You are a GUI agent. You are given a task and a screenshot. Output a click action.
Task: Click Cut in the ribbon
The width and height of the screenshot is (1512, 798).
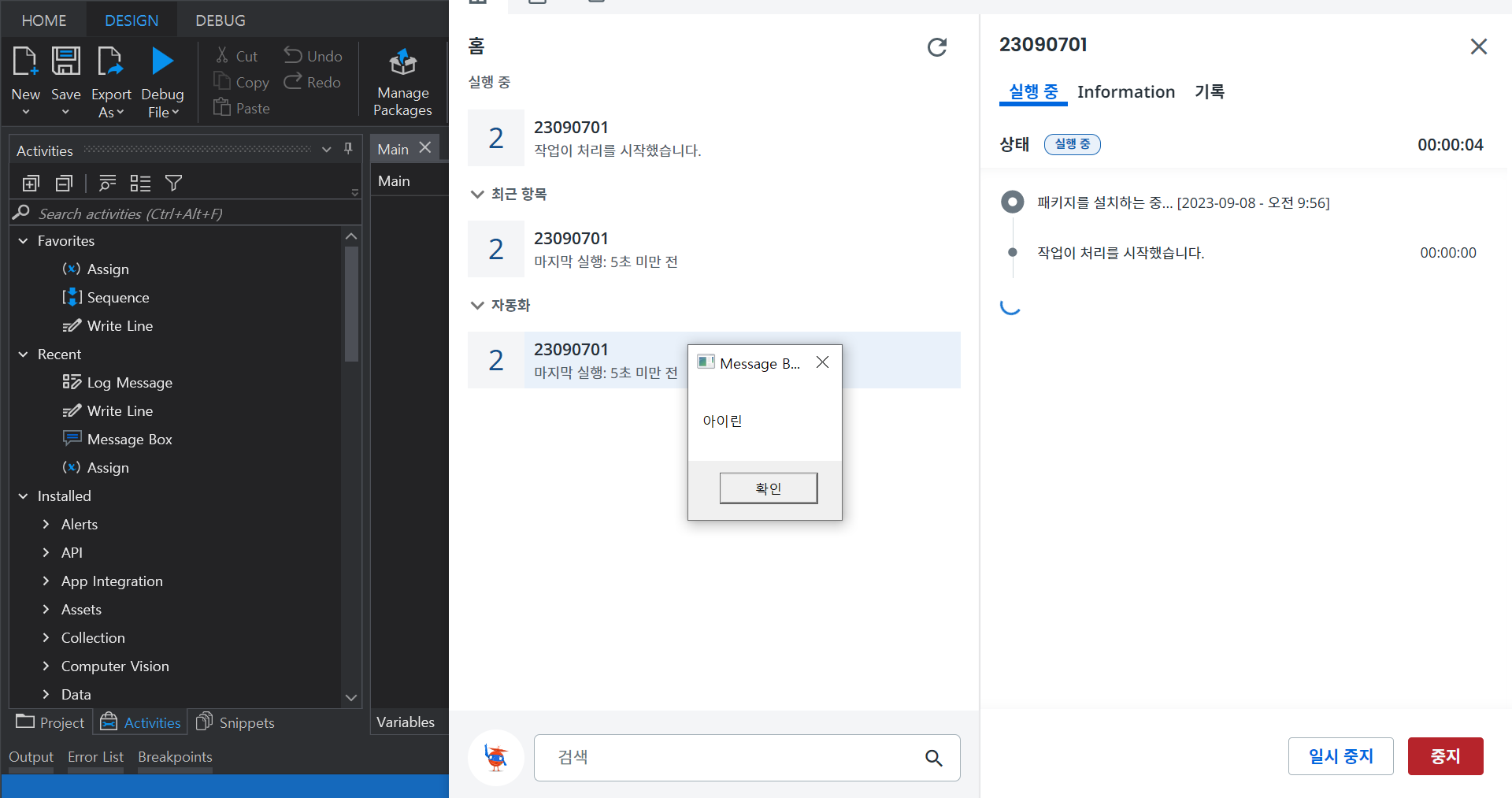(237, 56)
